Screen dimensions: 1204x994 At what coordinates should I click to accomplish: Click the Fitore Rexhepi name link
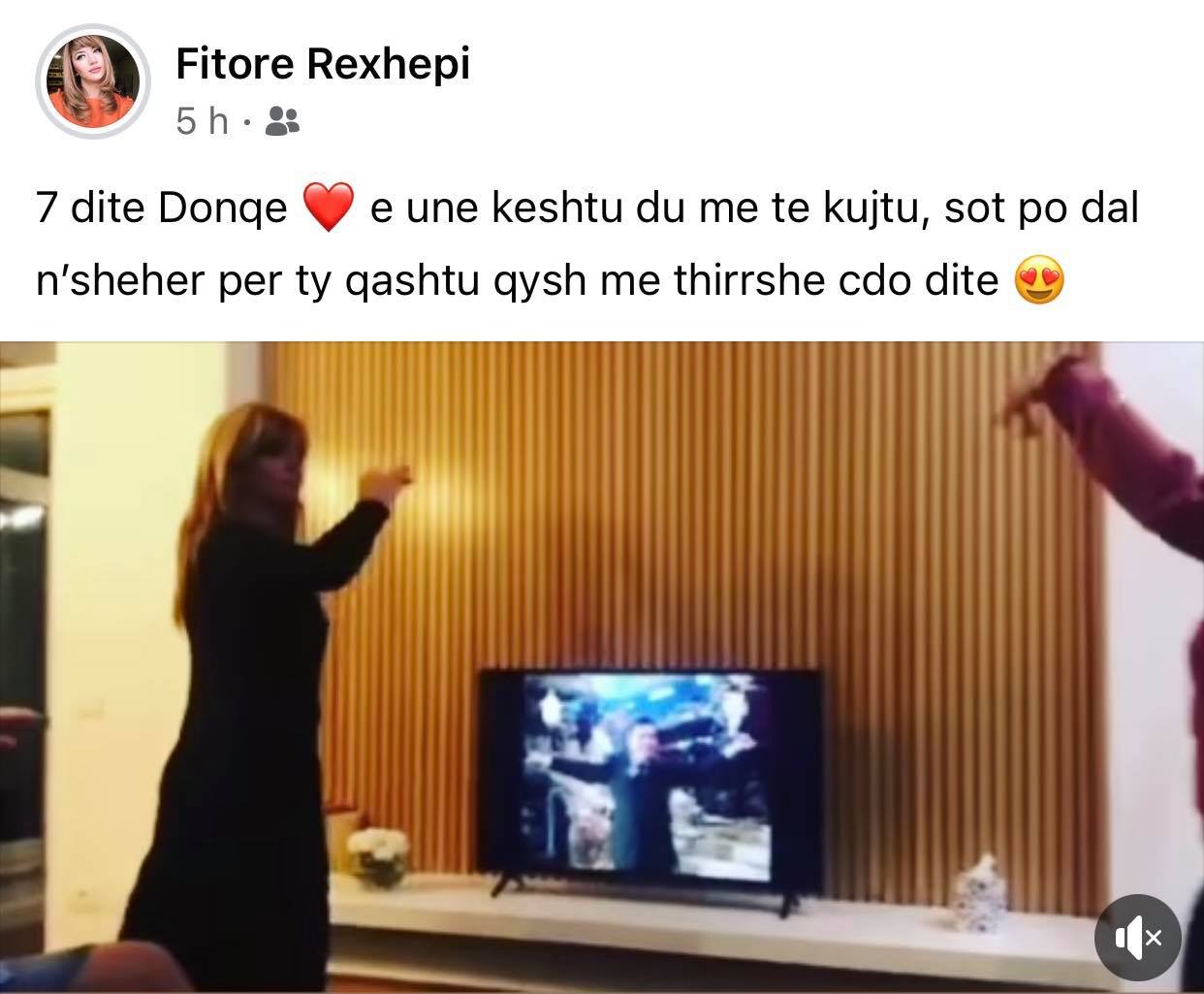[x=323, y=64]
